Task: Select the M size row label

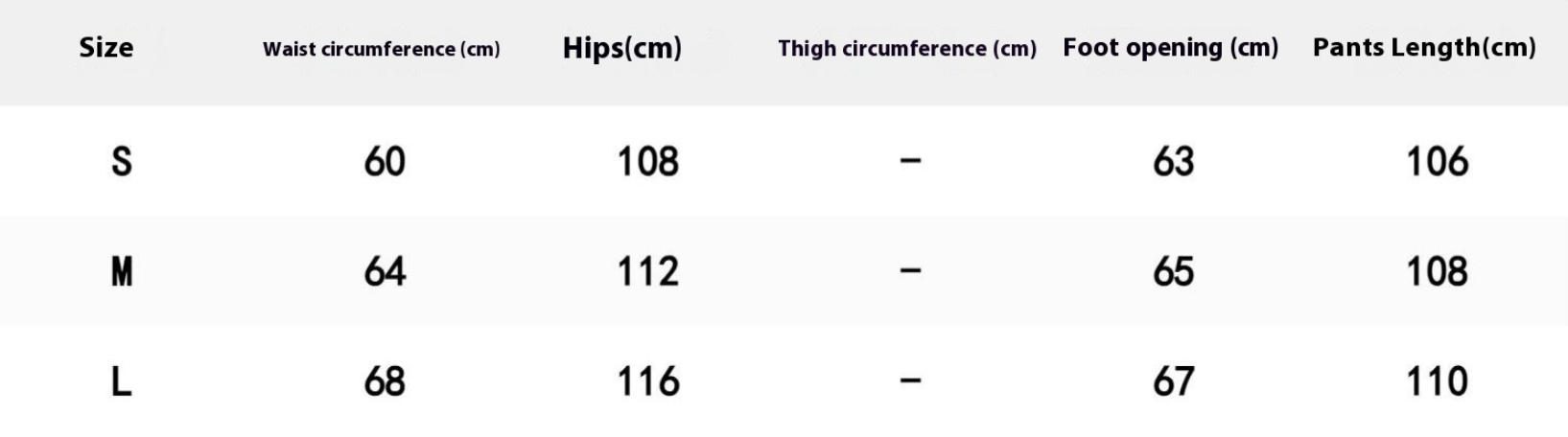Action: point(121,272)
